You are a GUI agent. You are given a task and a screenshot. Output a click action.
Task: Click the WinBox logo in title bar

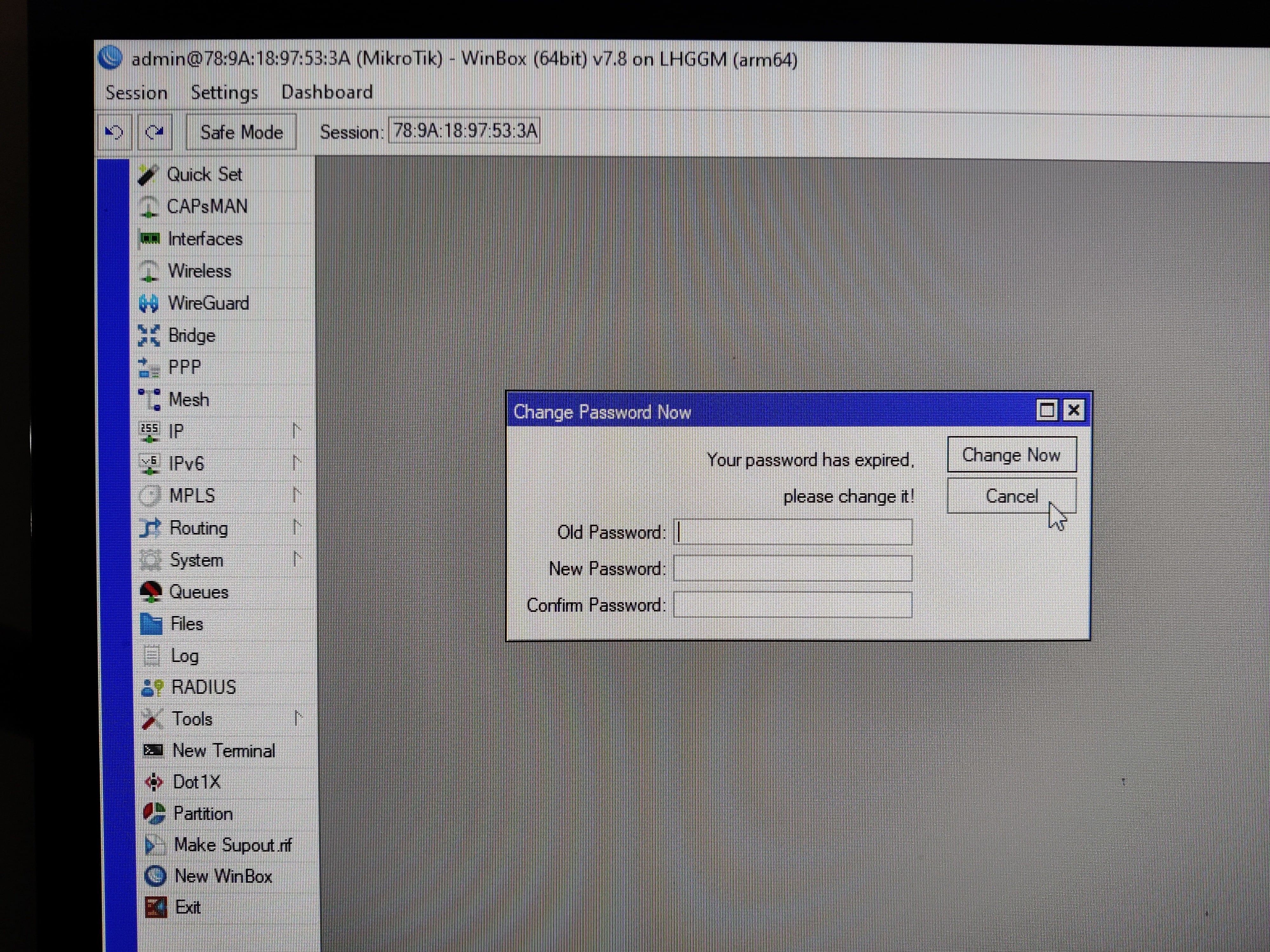[x=110, y=57]
